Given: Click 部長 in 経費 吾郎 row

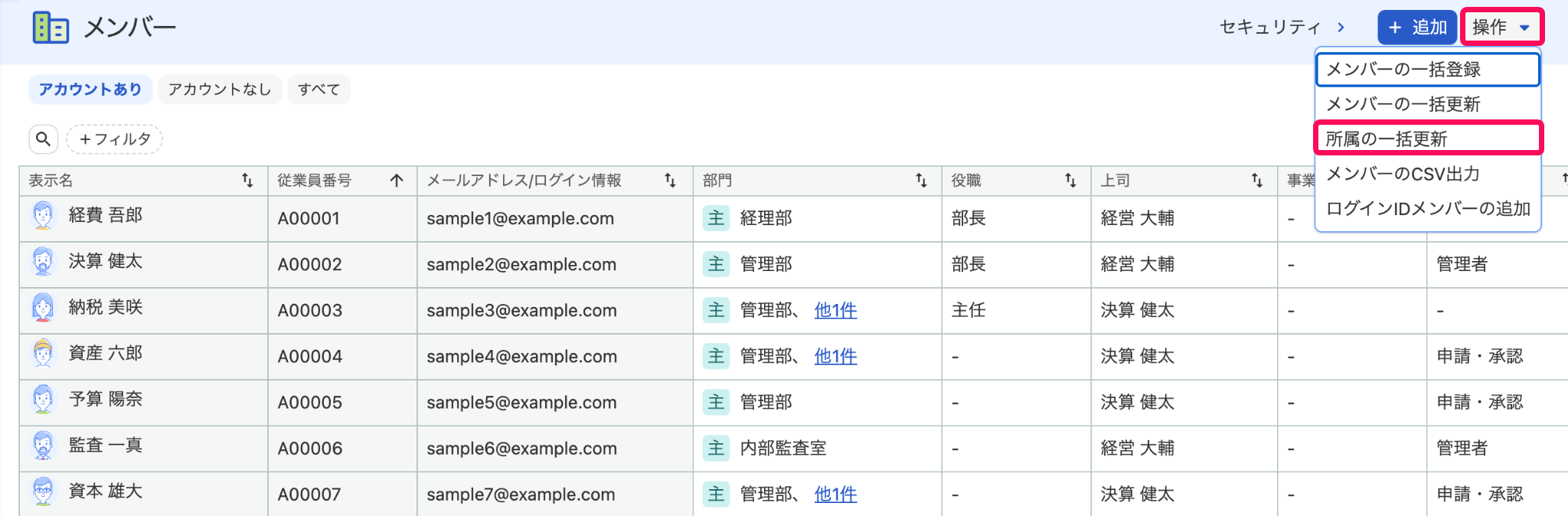Looking at the screenshot, I should coord(969,218).
